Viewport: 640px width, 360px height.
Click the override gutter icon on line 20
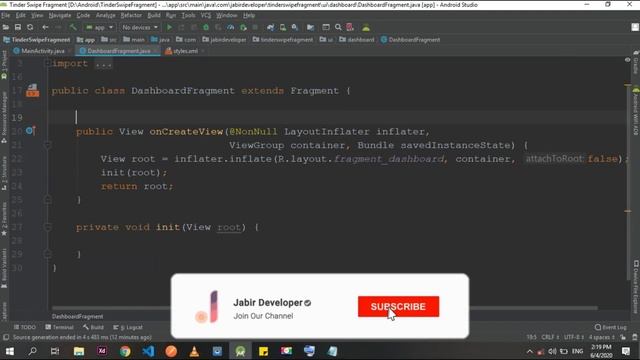coord(30,131)
